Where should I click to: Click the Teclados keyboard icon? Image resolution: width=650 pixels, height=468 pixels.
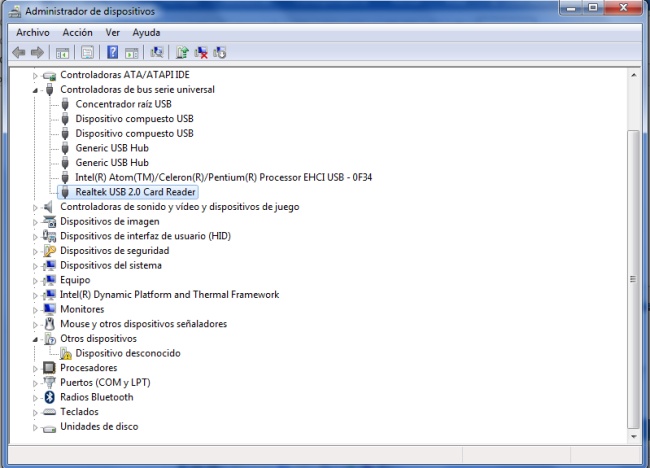(49, 412)
